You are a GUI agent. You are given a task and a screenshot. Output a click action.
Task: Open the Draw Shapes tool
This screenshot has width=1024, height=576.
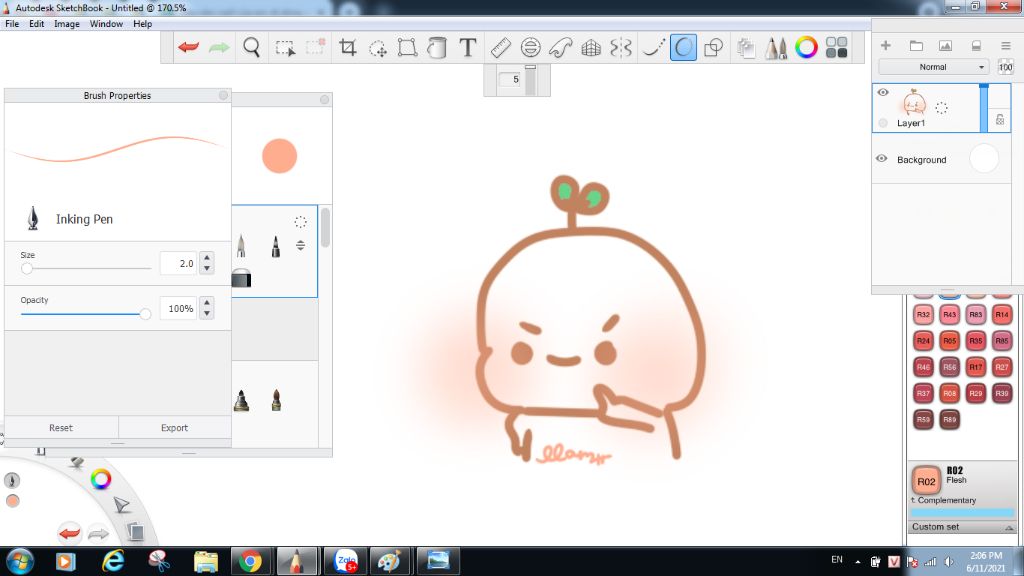click(x=714, y=47)
